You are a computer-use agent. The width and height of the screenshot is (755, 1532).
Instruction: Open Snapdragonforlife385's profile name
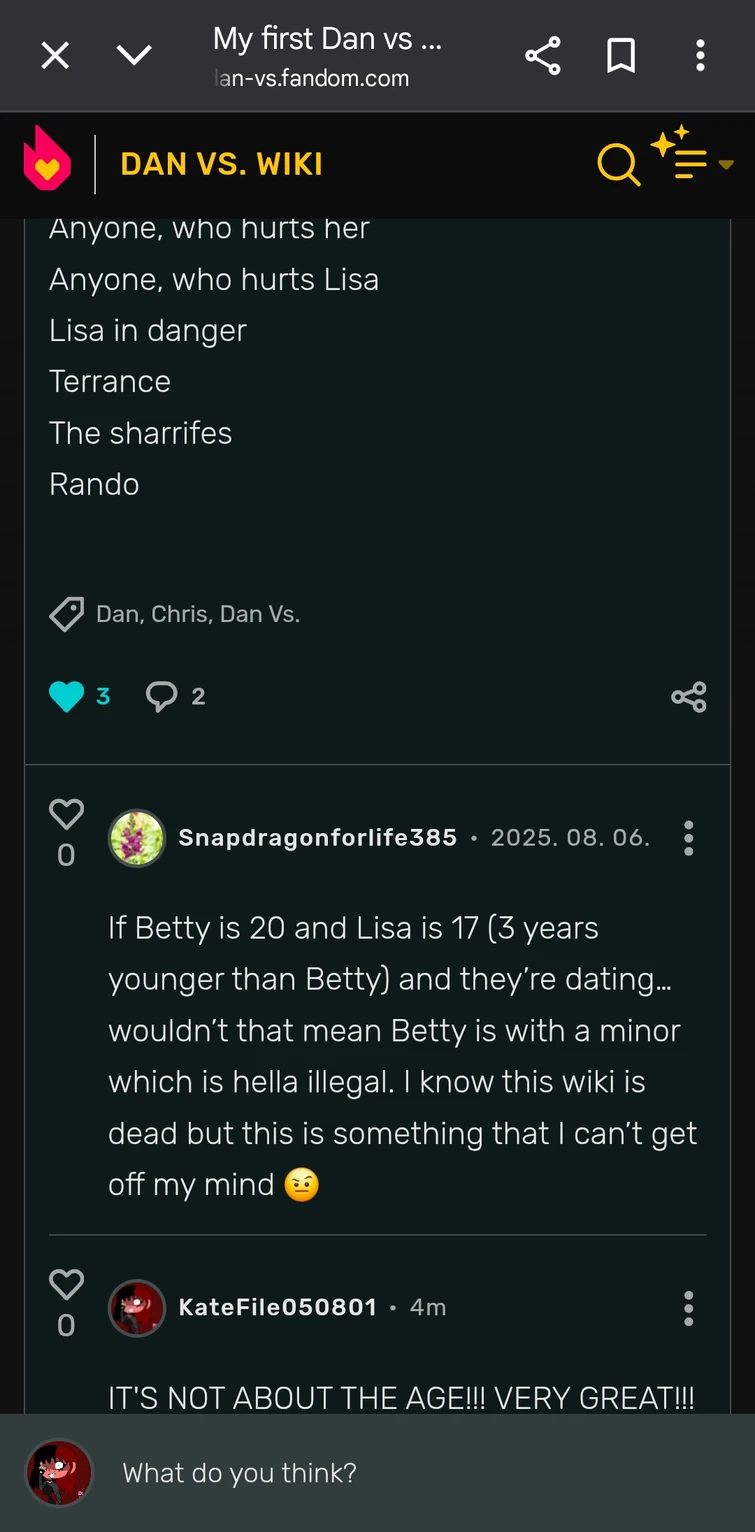point(317,838)
